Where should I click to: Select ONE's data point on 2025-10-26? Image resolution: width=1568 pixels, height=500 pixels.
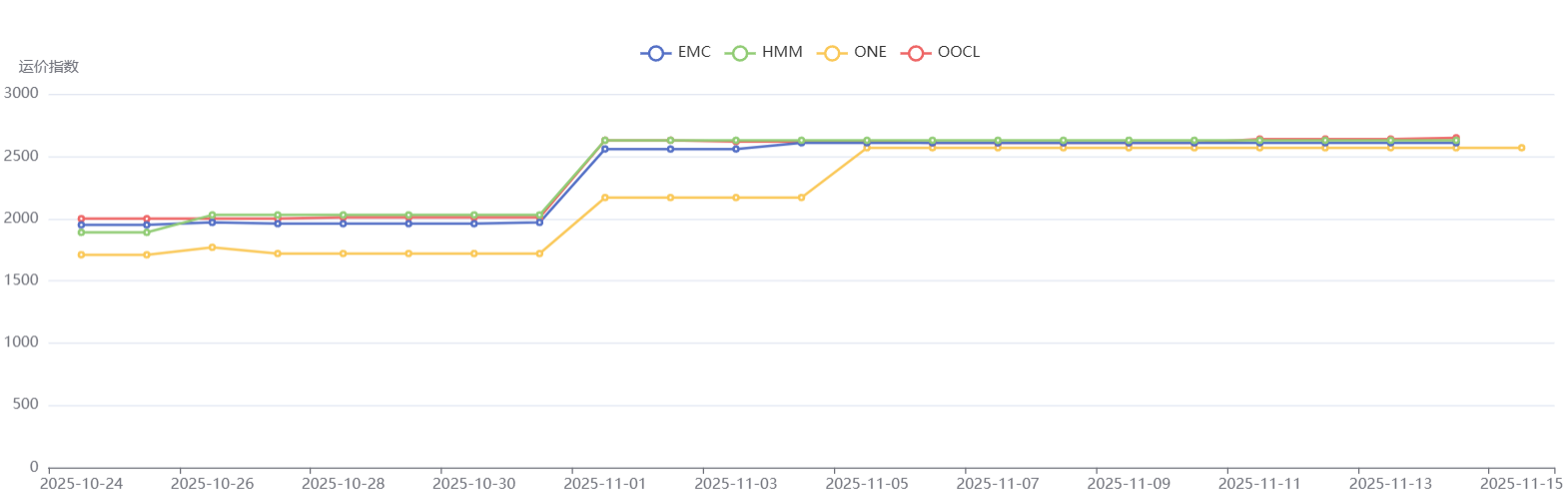(212, 248)
